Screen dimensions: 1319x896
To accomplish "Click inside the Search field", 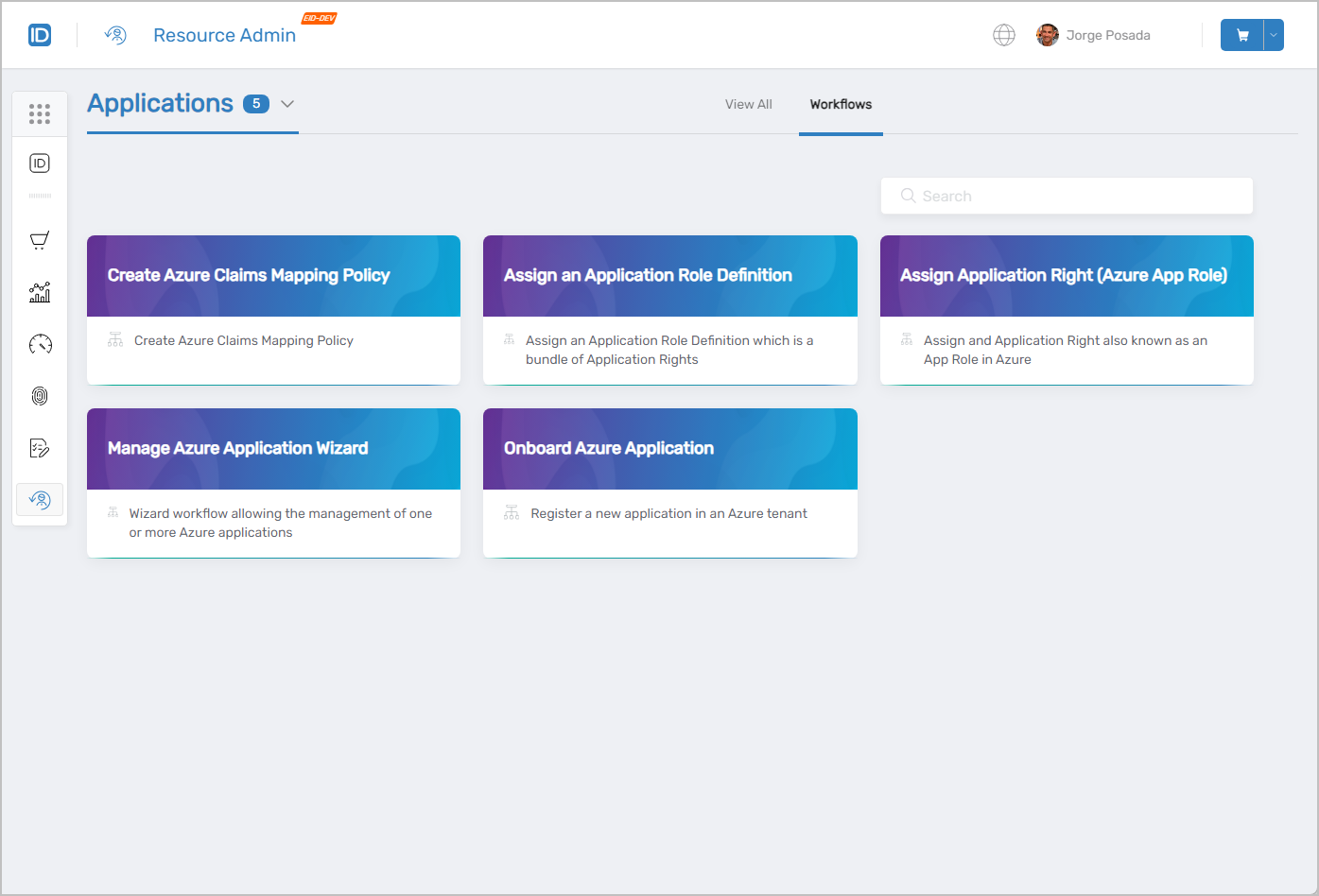I will [x=1067, y=196].
